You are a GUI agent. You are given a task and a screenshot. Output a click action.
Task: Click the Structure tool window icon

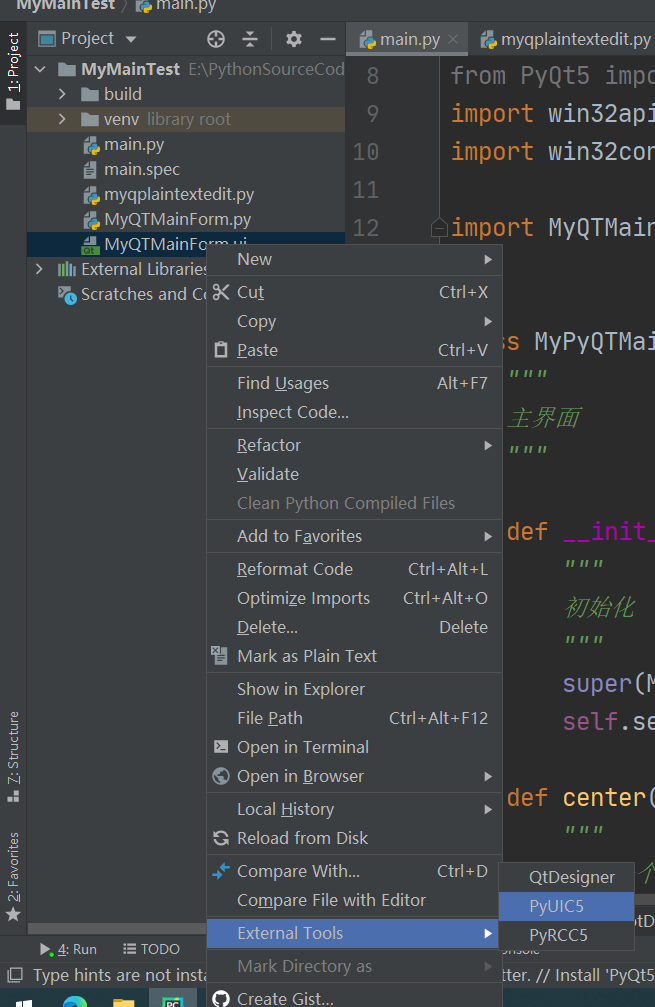(13, 796)
